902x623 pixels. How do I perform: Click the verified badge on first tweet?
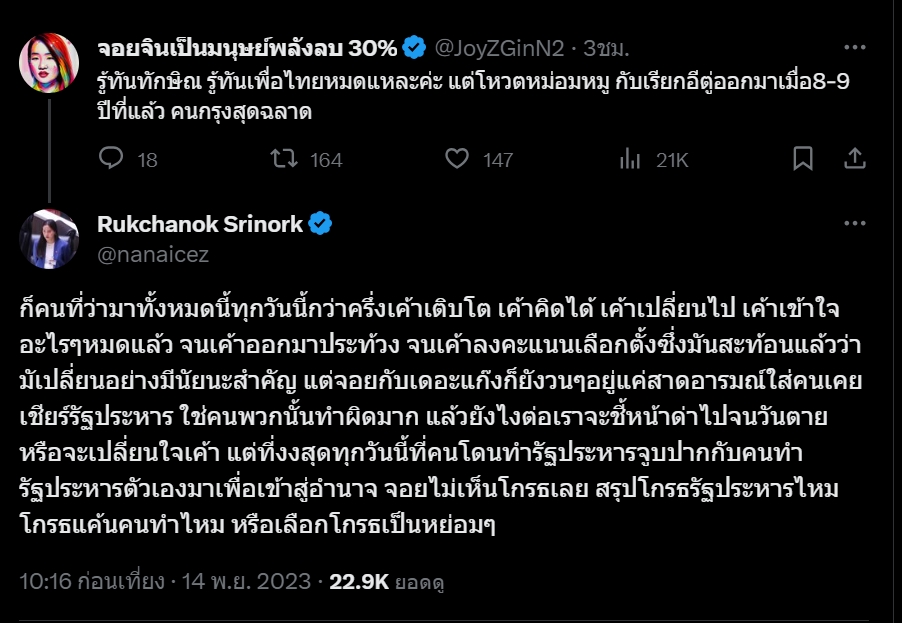click(x=414, y=47)
